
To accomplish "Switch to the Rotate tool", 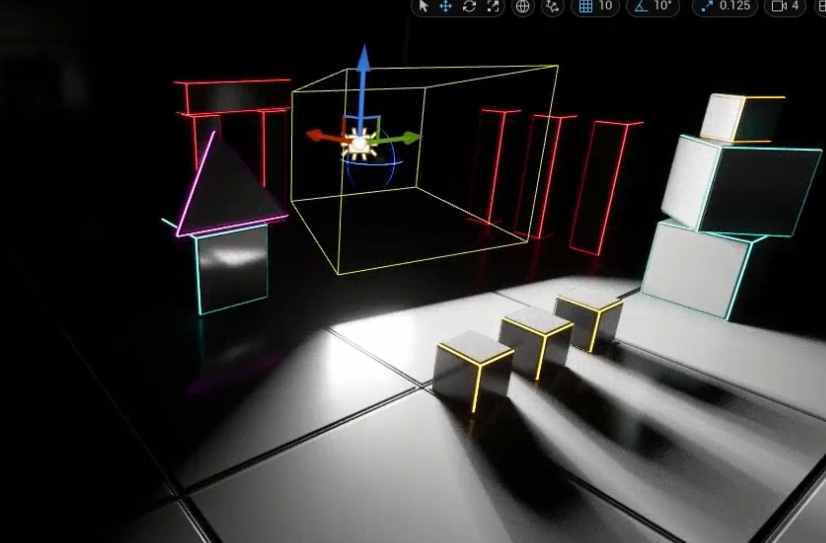I will click(x=469, y=6).
